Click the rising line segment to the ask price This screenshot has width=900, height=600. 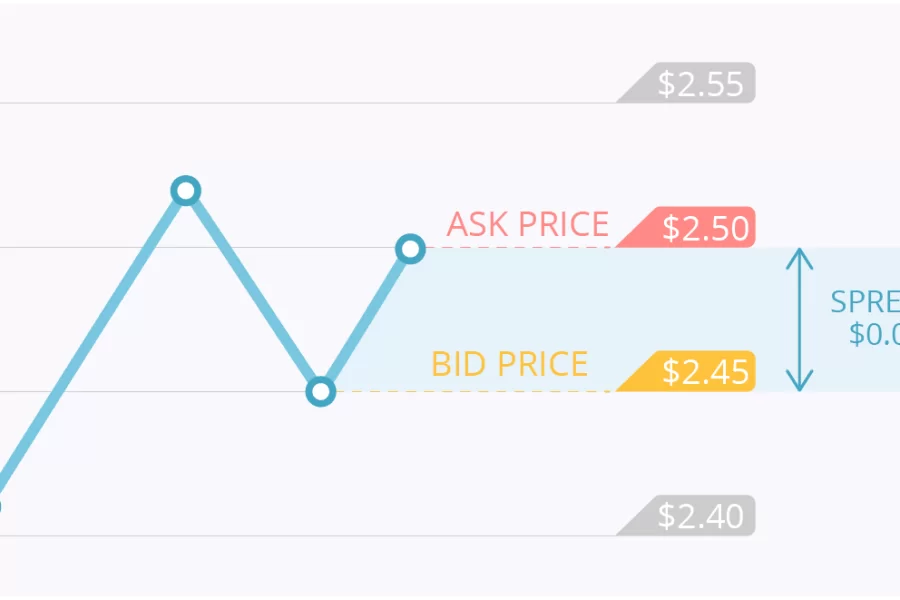[366, 320]
